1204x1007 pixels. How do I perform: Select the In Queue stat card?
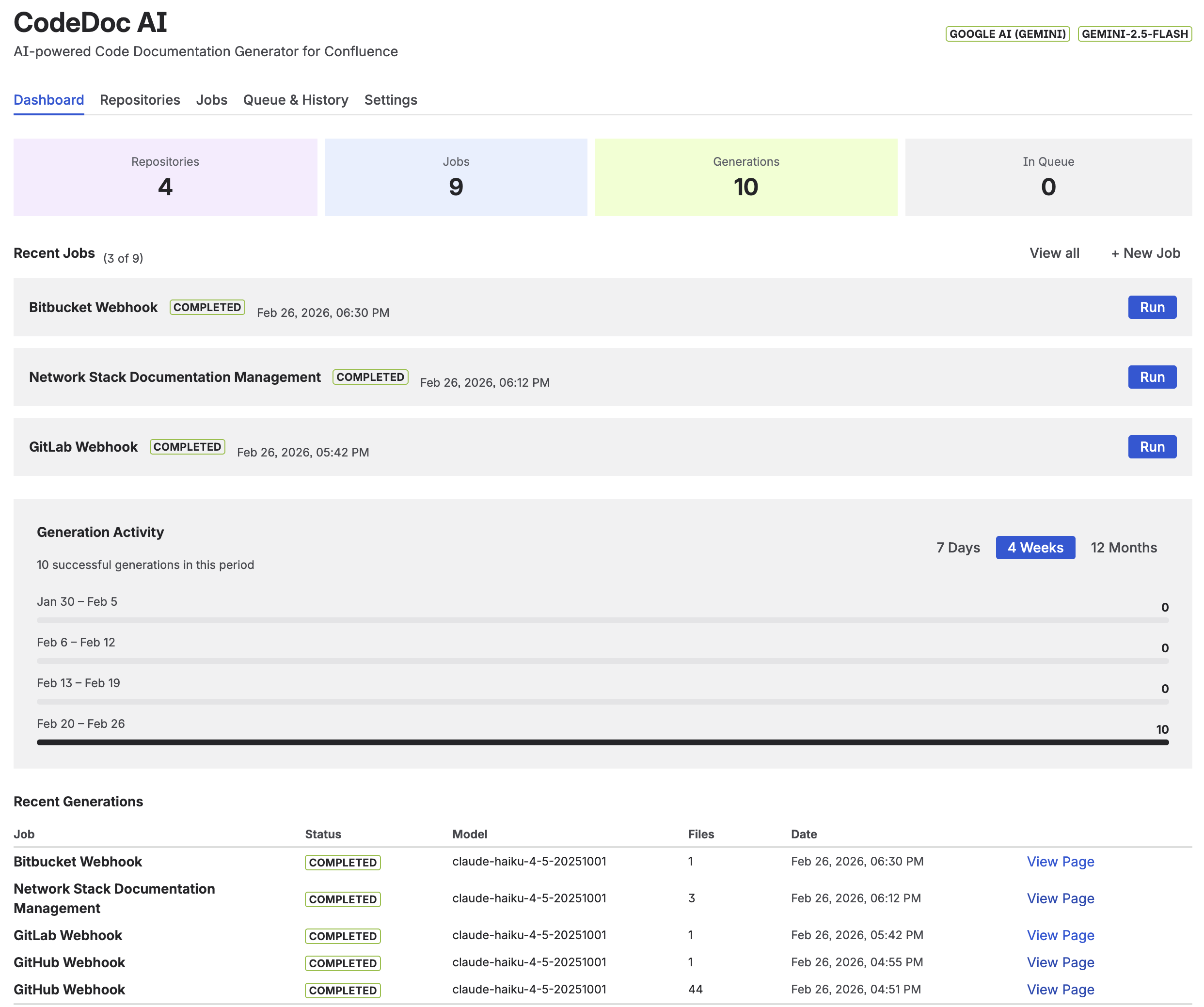click(1047, 177)
